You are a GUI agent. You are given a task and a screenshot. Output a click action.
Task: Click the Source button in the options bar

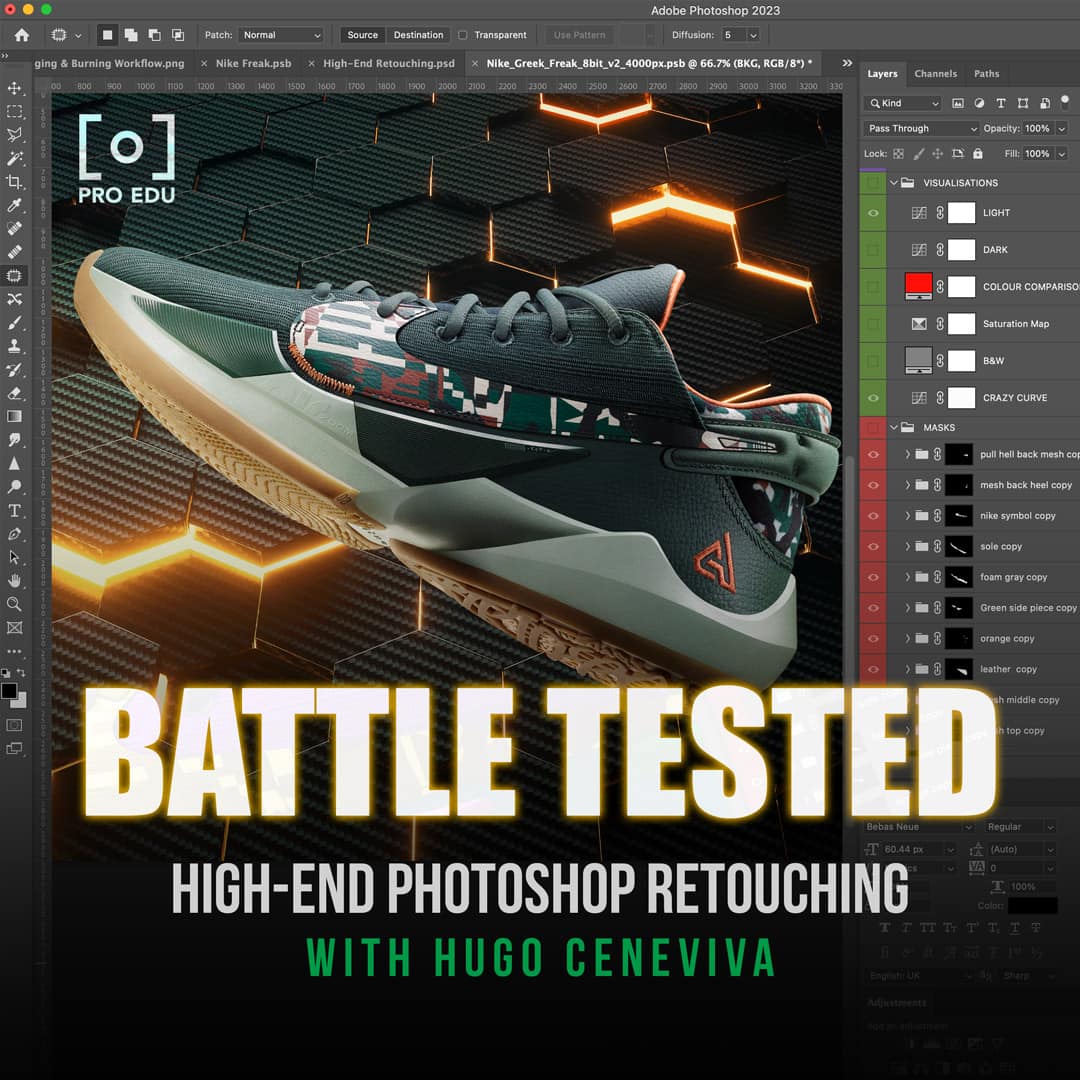coord(362,34)
